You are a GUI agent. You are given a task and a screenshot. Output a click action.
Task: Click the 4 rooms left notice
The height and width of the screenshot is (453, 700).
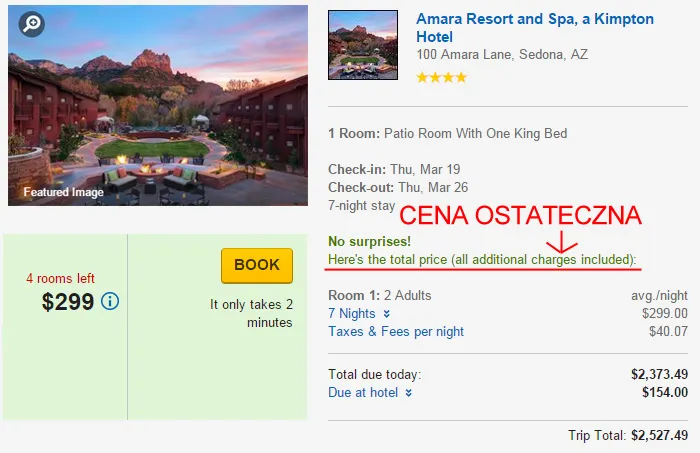(x=60, y=278)
